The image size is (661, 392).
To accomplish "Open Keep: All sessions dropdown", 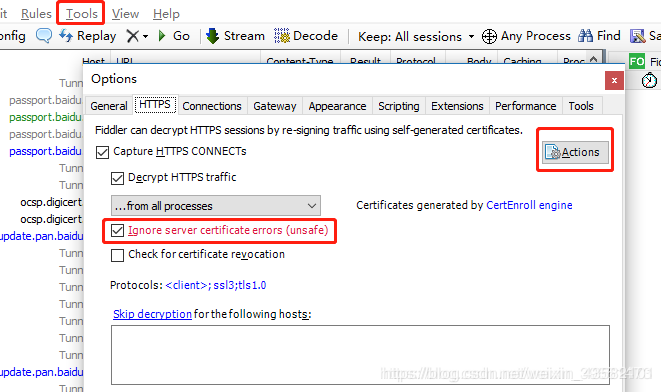I will [x=416, y=37].
